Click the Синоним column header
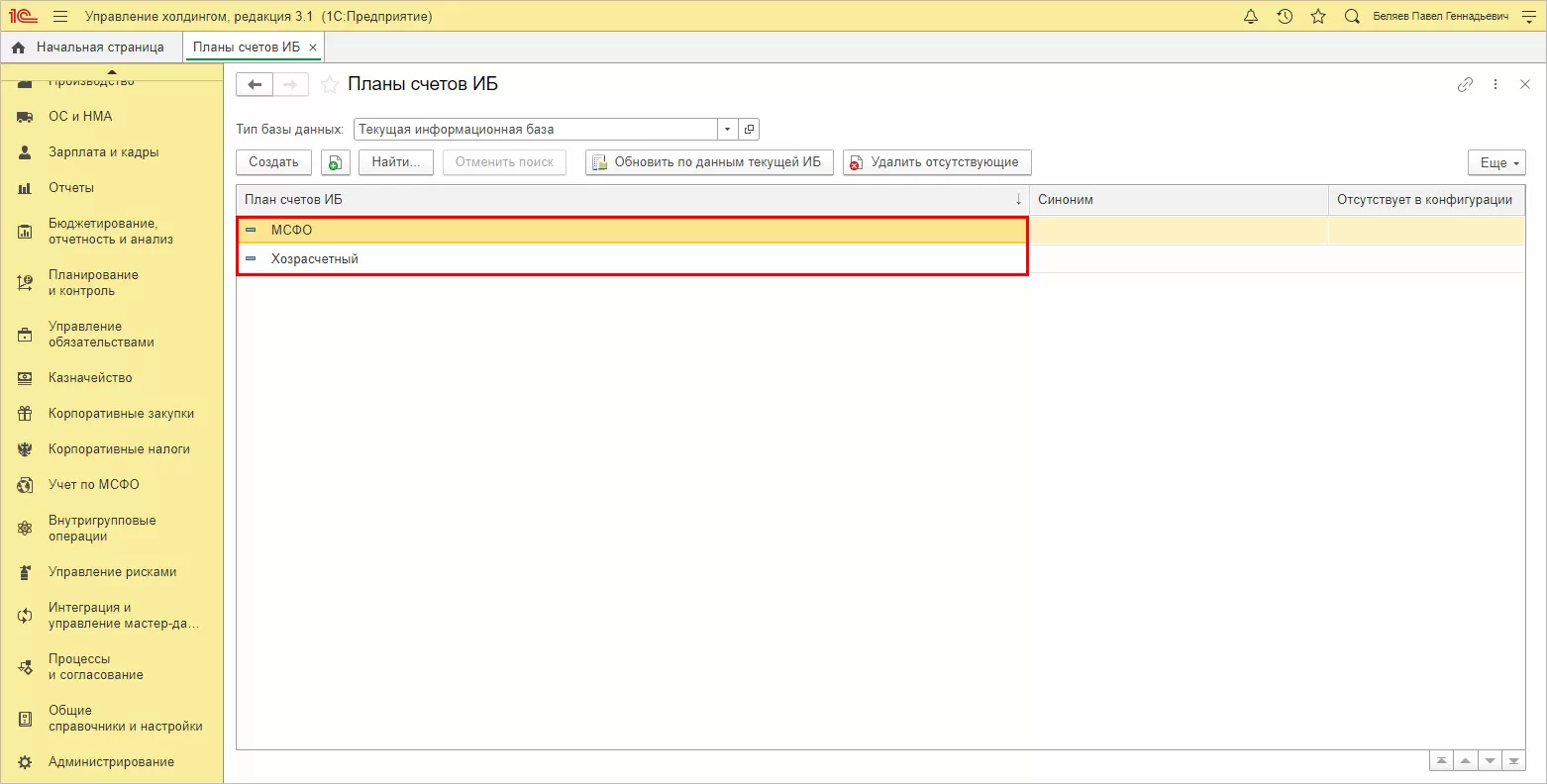Screen dimensions: 1547x784 1179,200
